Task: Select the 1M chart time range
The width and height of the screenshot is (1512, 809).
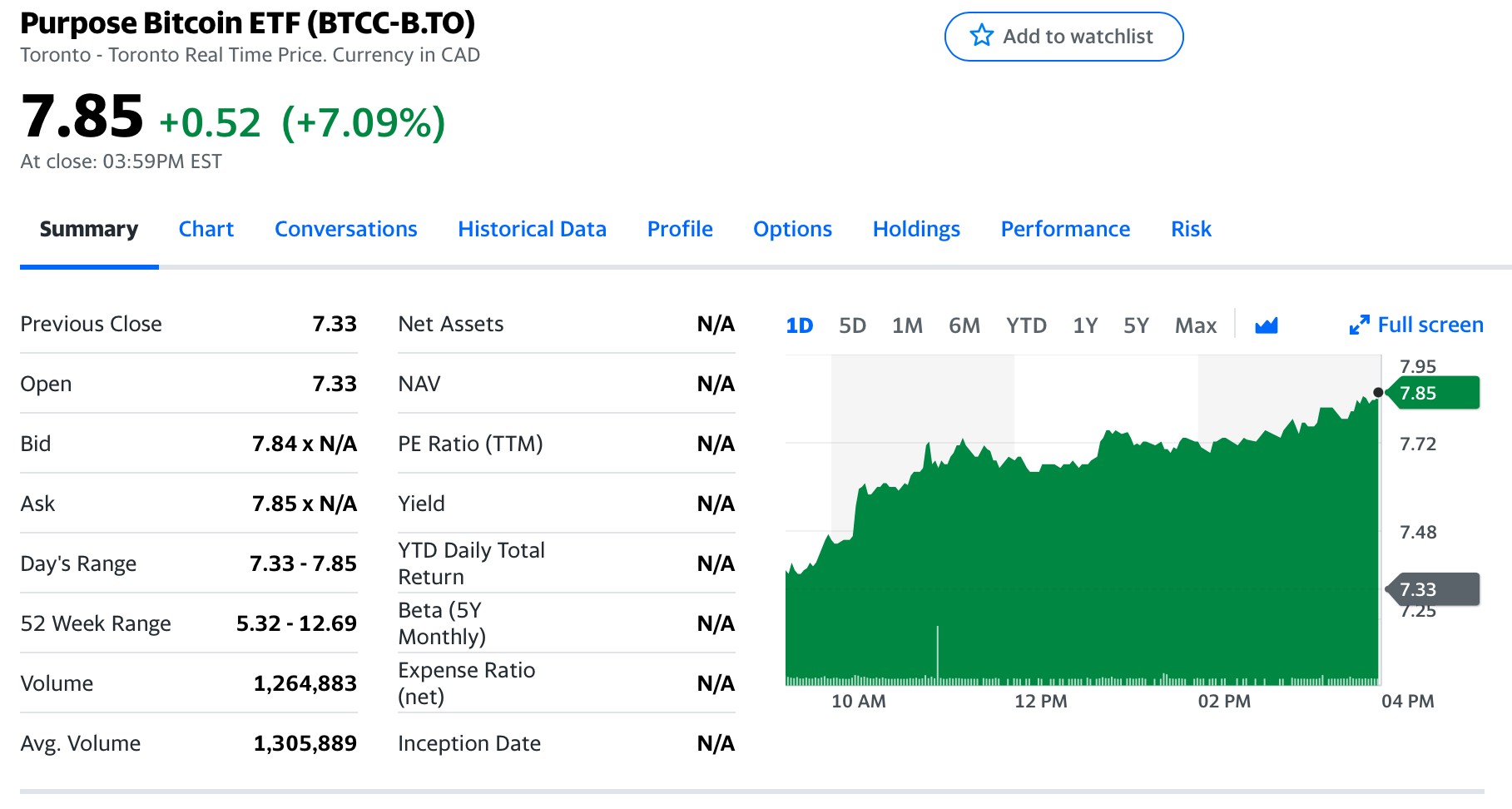Action: coord(907,325)
